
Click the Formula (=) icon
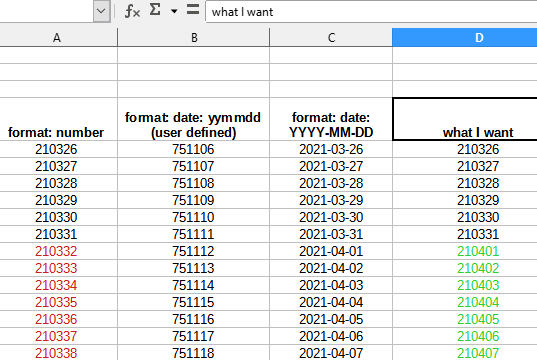pyautogui.click(x=193, y=10)
